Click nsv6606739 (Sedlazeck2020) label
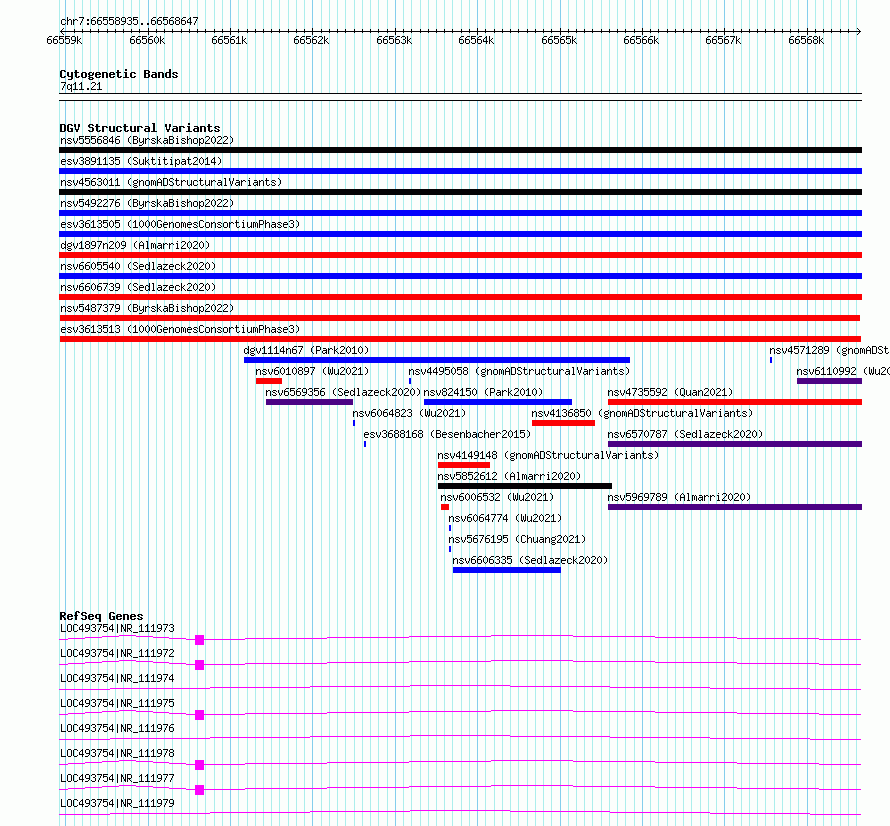 (x=138, y=287)
